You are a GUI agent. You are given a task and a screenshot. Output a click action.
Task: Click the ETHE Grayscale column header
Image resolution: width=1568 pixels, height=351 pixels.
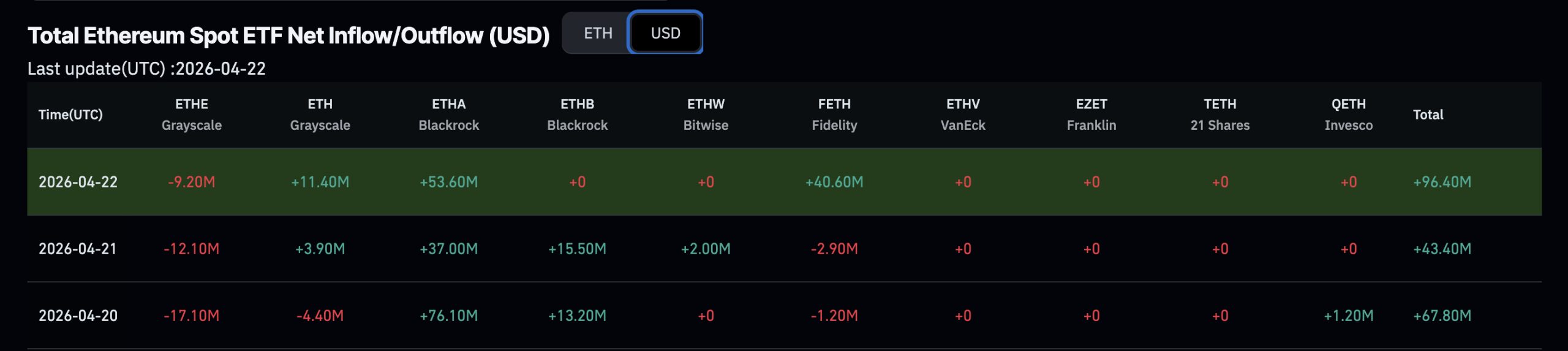pos(192,115)
